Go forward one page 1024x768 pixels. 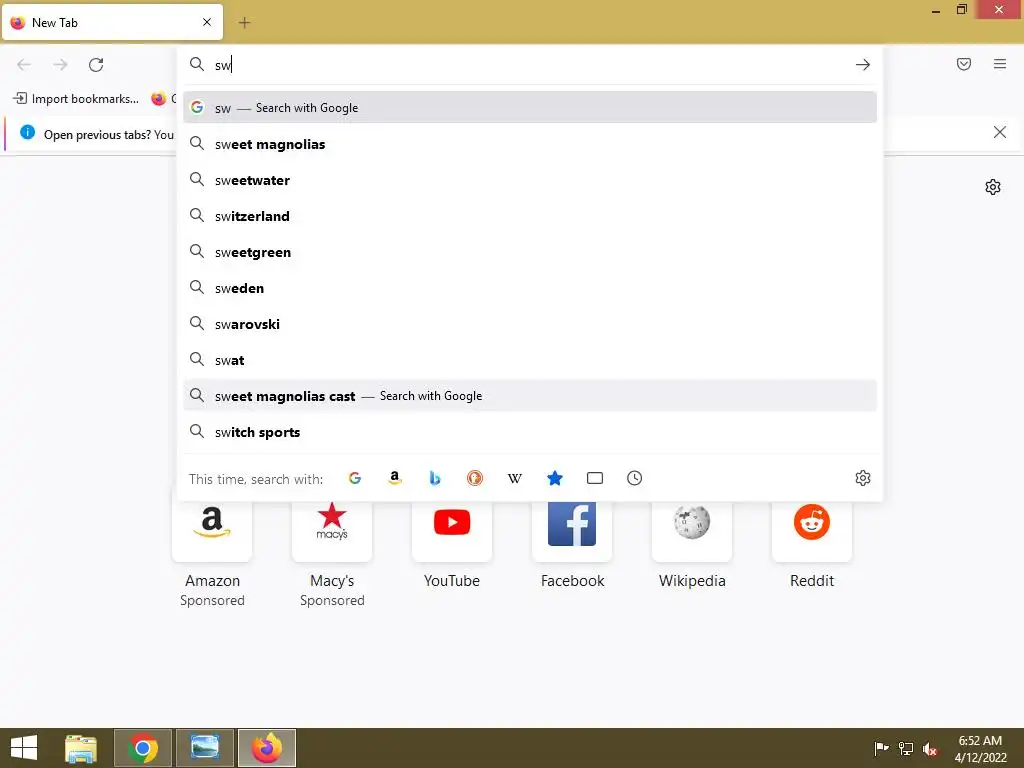pos(60,65)
